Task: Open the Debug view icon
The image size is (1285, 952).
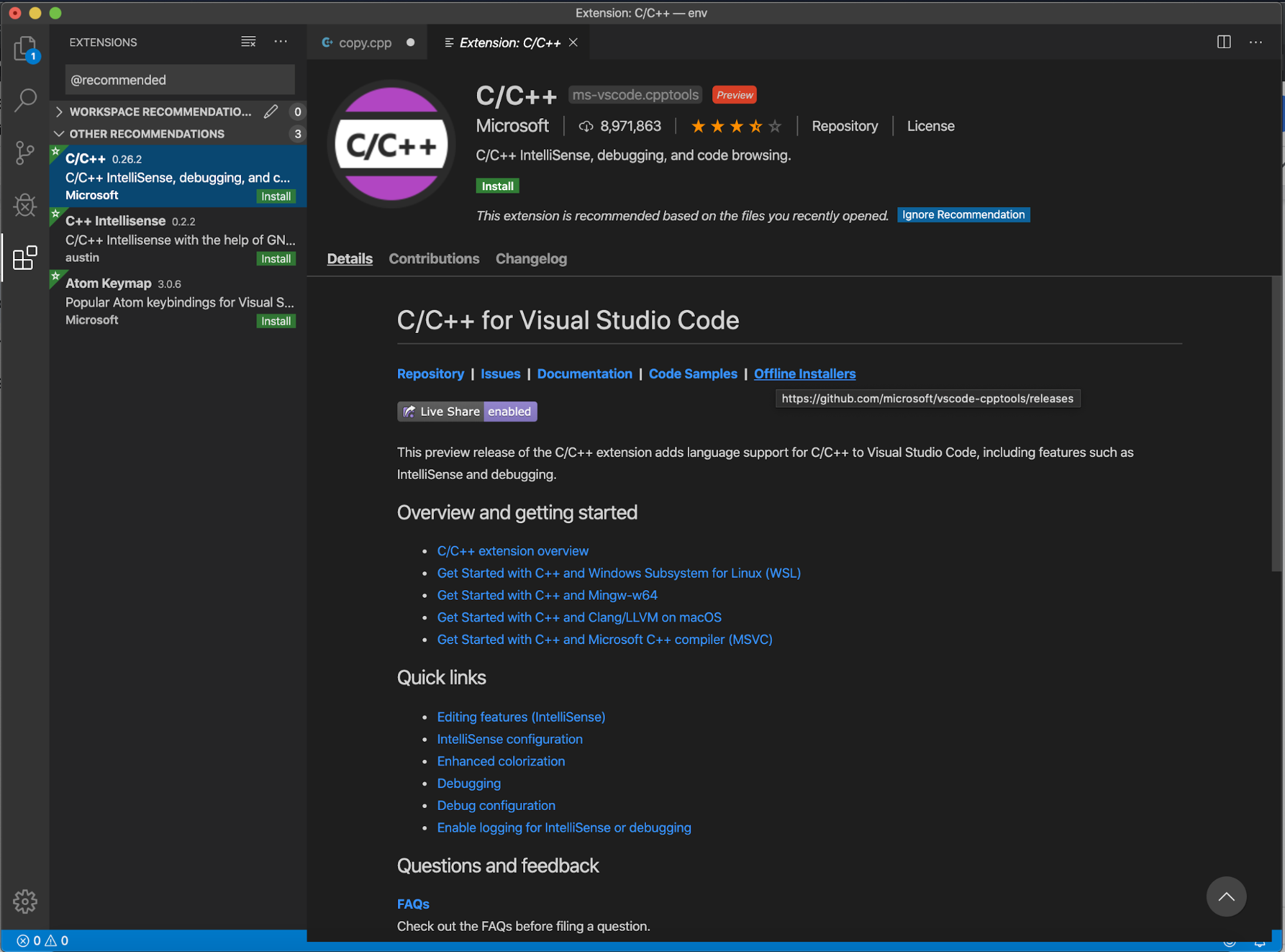Action: 25,205
